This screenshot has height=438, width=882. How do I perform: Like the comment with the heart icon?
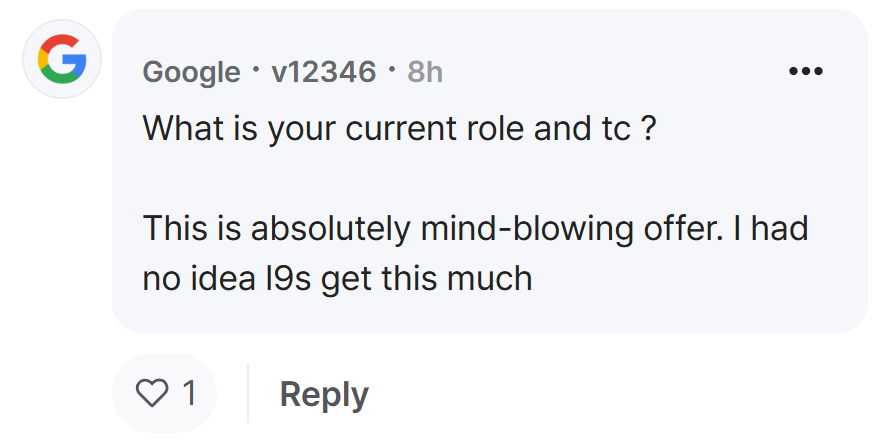(152, 392)
